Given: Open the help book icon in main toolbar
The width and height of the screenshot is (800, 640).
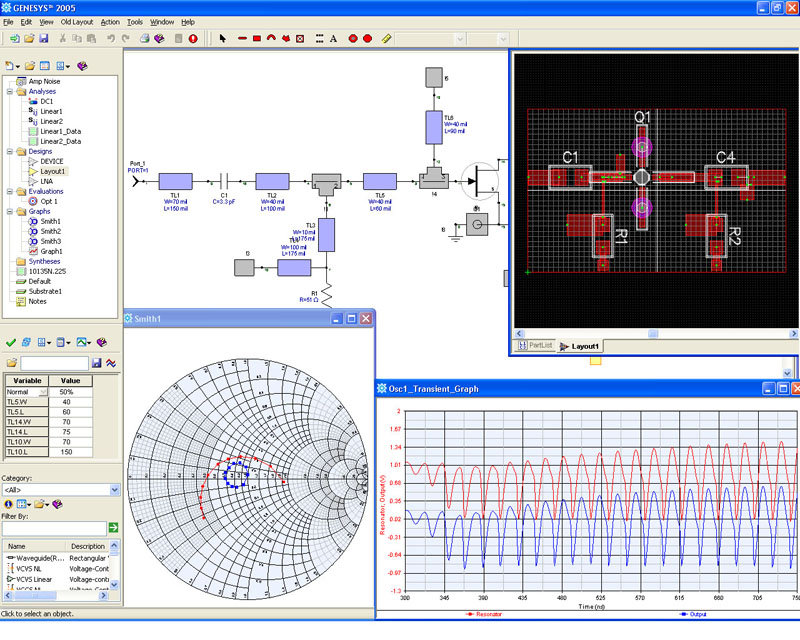Looking at the screenshot, I should click(159, 38).
